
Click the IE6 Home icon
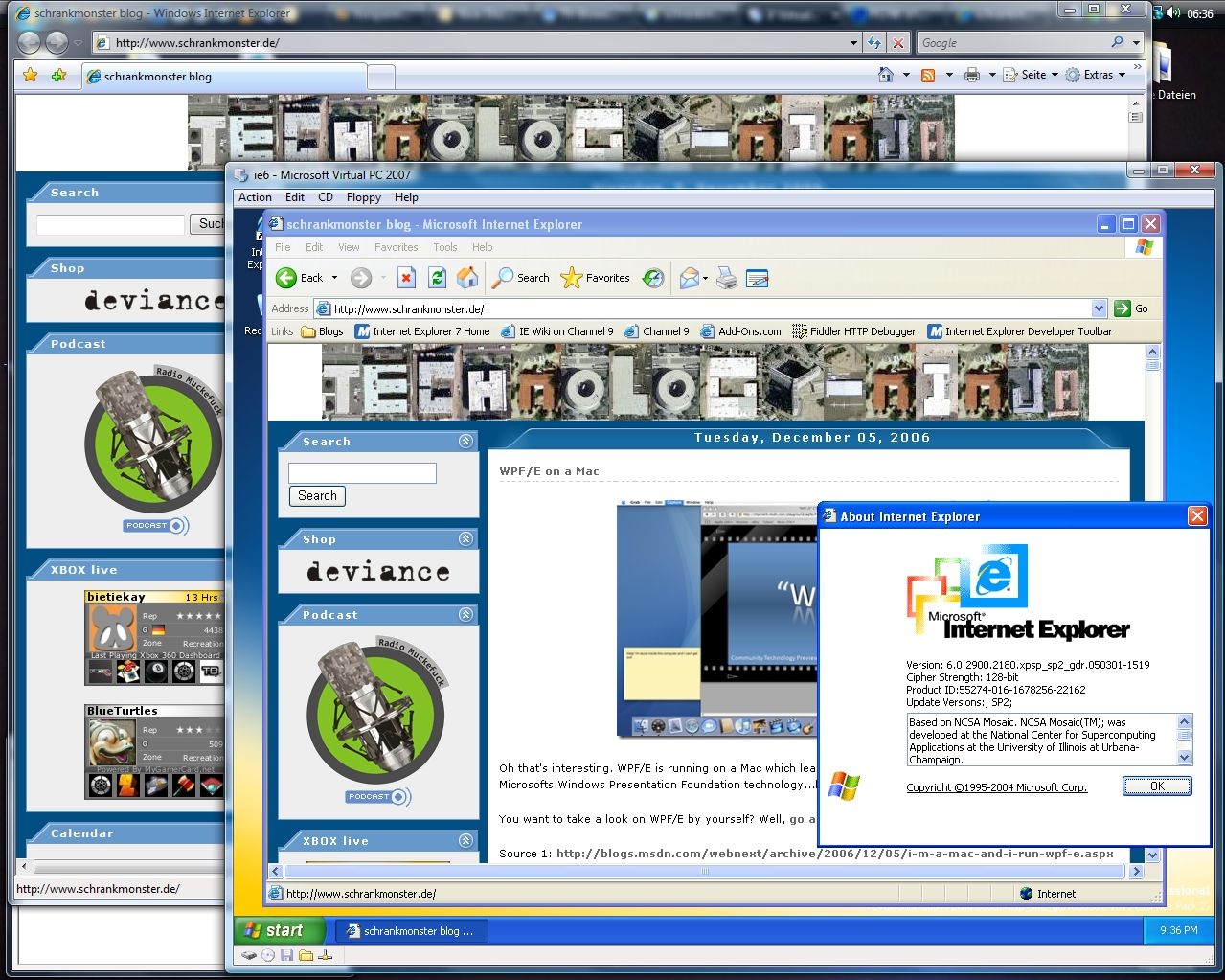(467, 278)
